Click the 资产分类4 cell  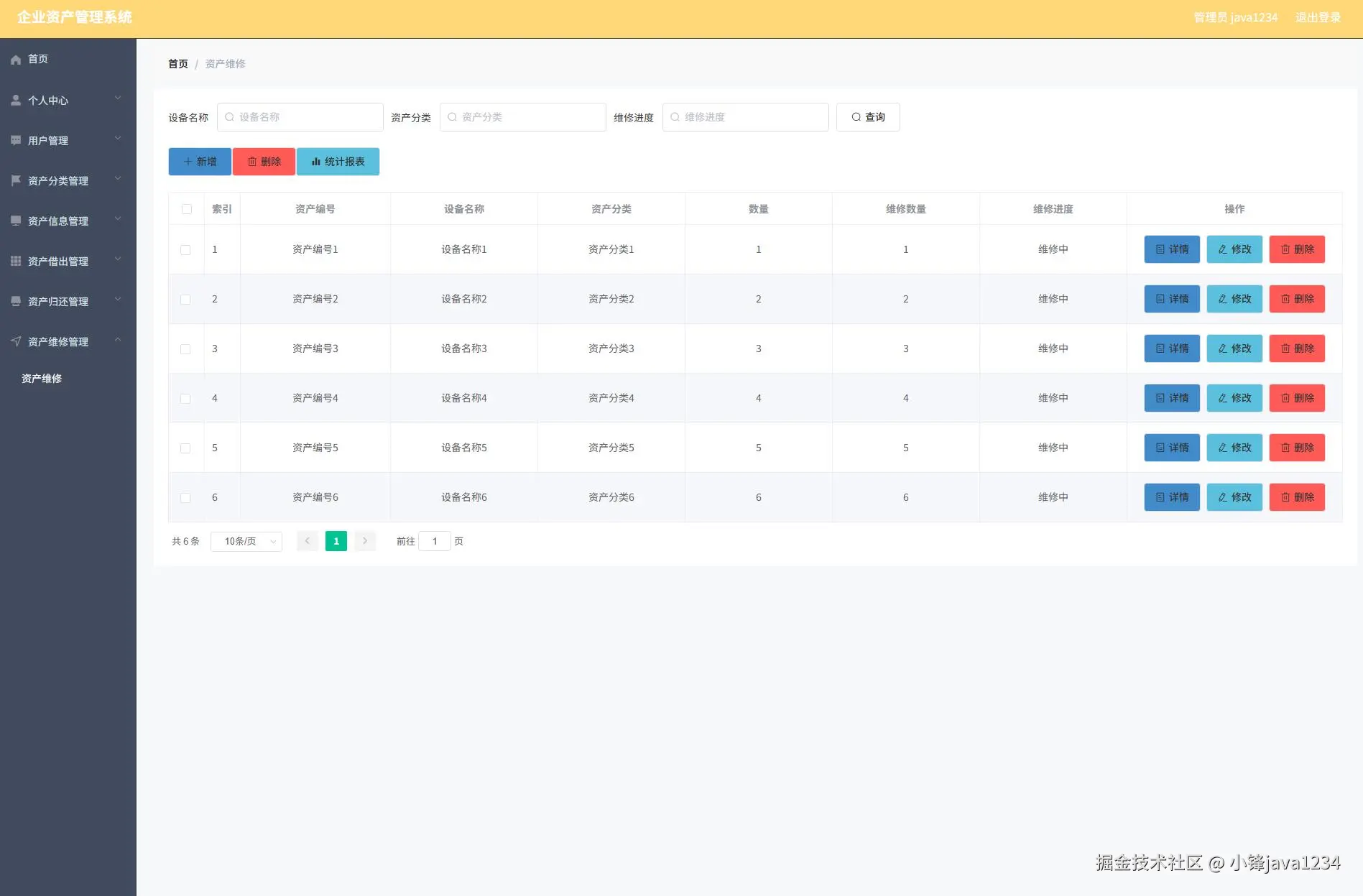611,398
